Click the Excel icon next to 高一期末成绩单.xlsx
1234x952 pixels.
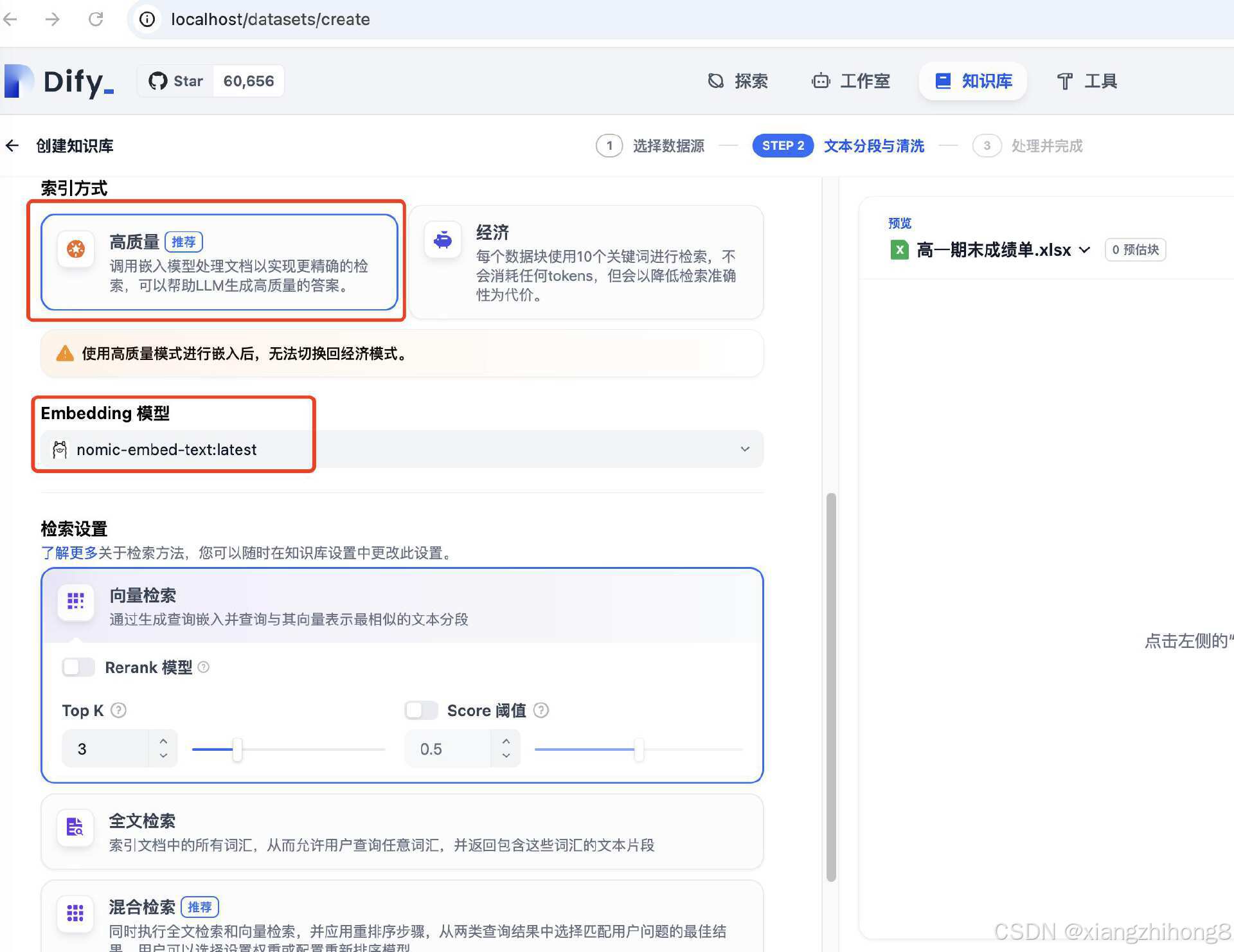(899, 249)
